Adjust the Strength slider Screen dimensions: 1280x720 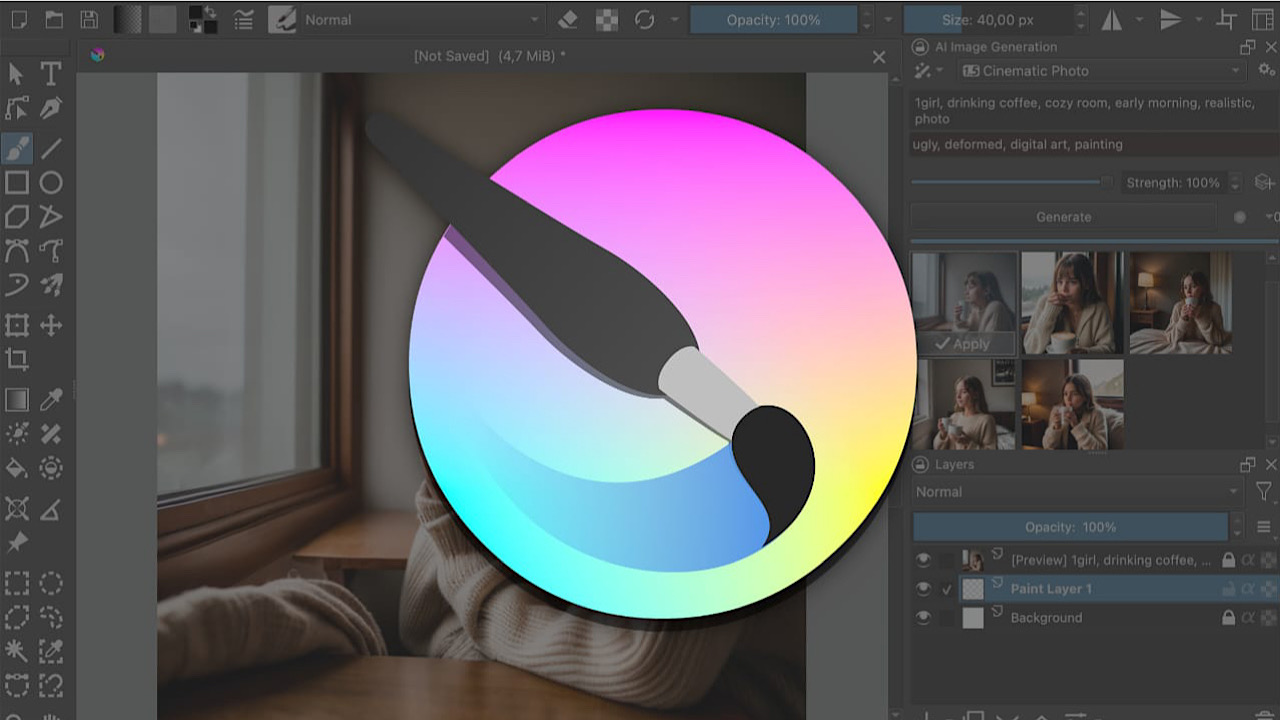tap(1010, 181)
